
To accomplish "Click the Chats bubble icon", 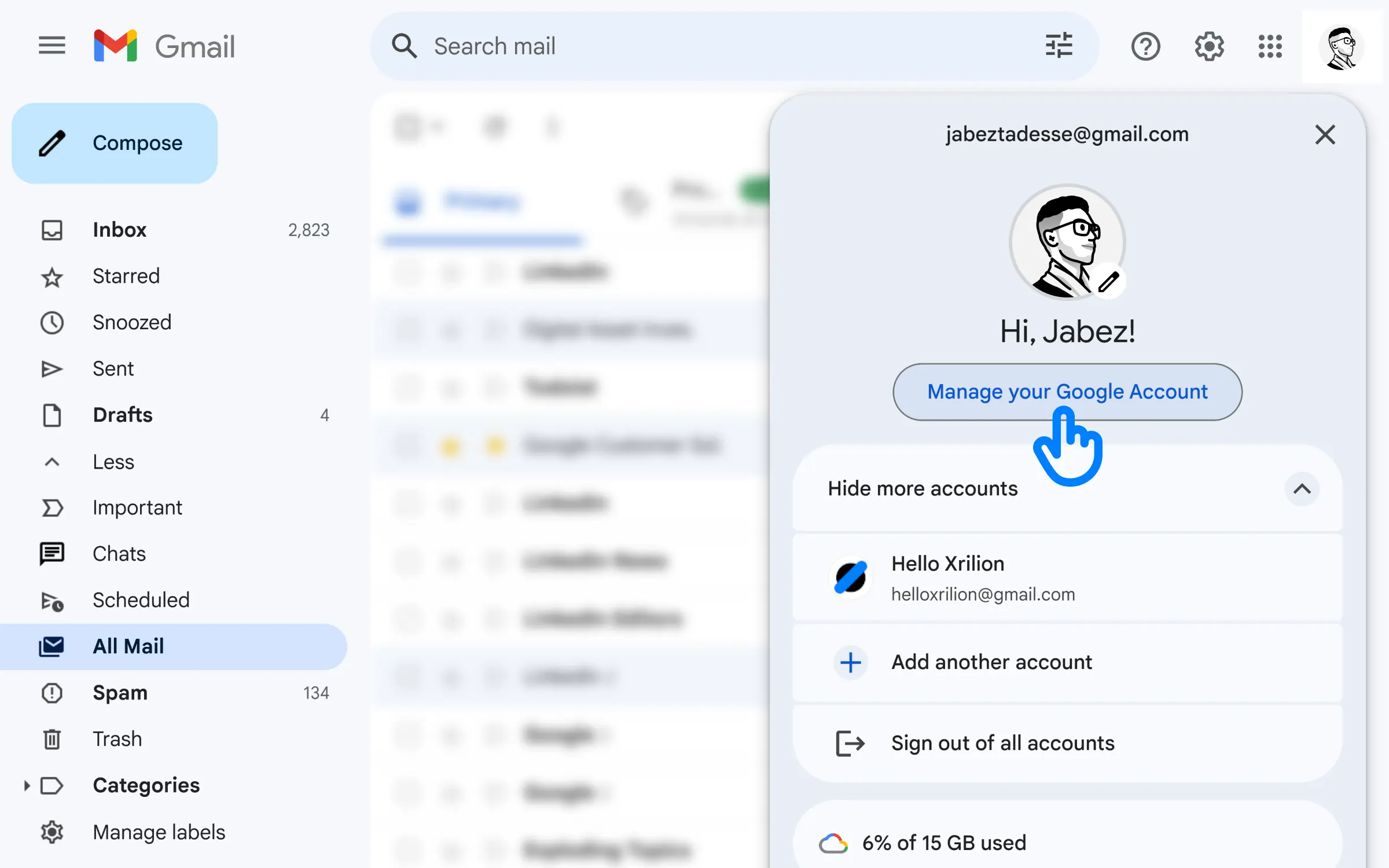I will coord(52,554).
